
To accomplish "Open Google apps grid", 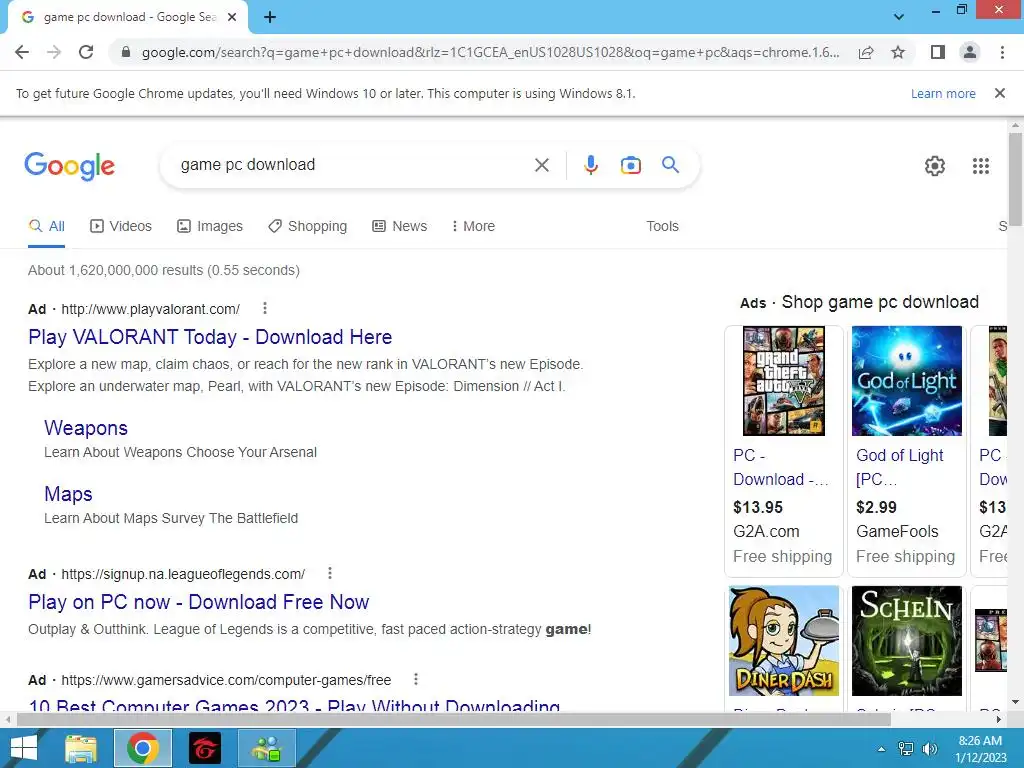I will (980, 166).
